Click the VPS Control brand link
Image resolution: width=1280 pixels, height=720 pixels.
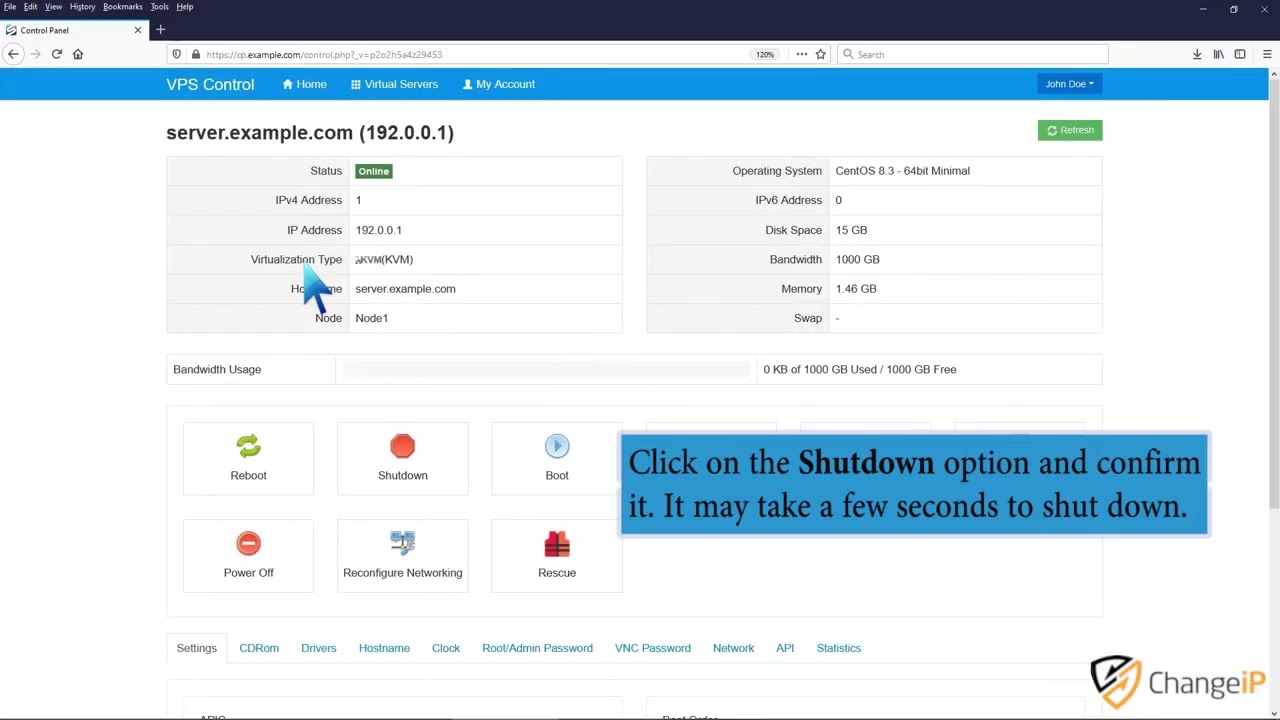(210, 84)
